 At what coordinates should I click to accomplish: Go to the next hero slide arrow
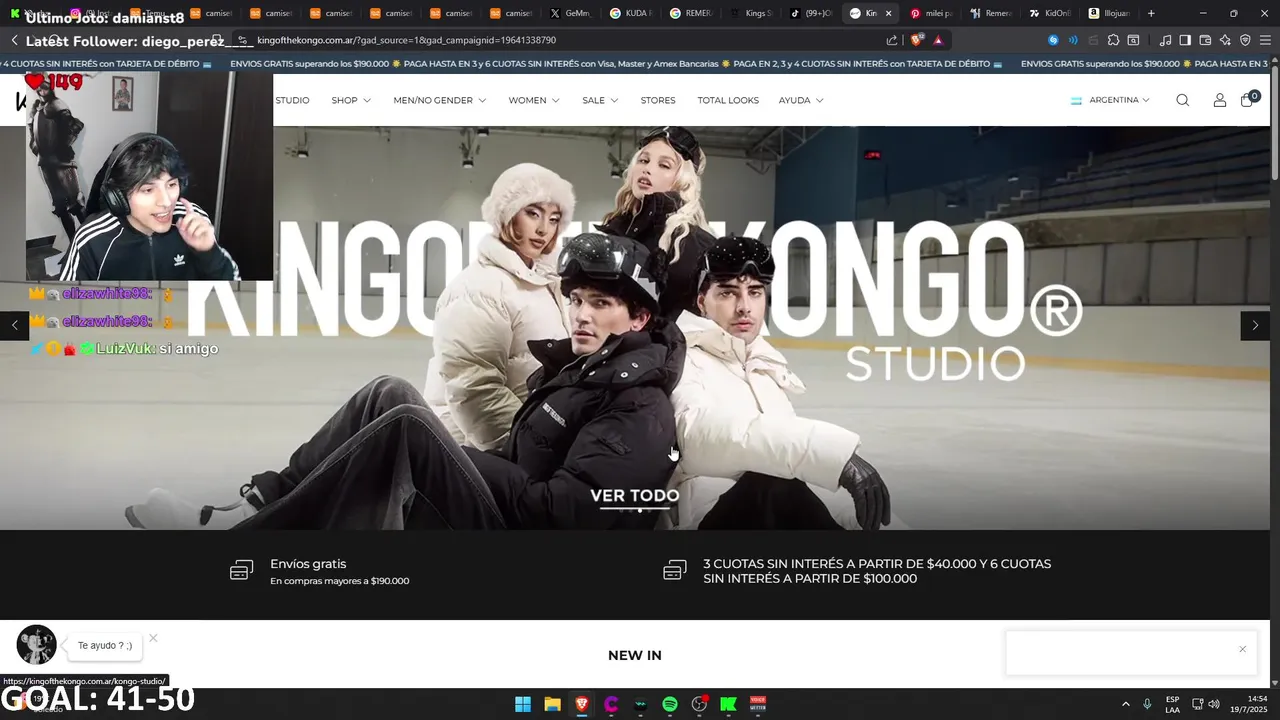pyautogui.click(x=1255, y=325)
